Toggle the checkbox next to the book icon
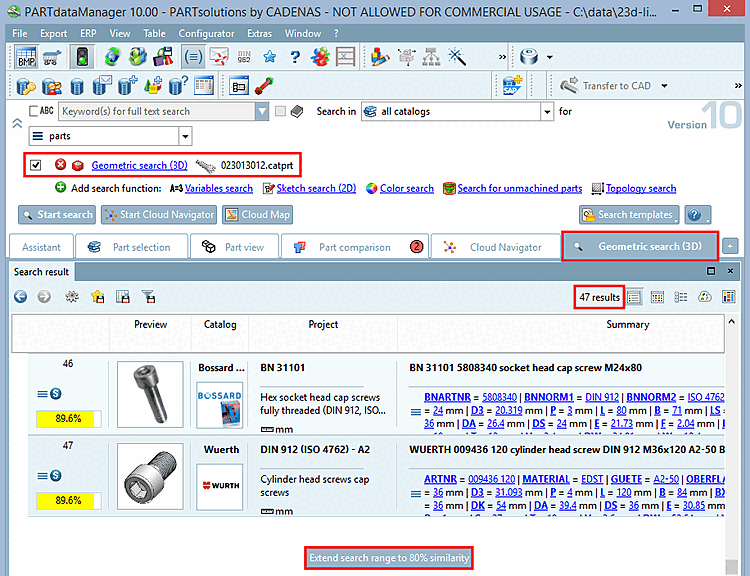Image resolution: width=750 pixels, height=576 pixels. (280, 111)
